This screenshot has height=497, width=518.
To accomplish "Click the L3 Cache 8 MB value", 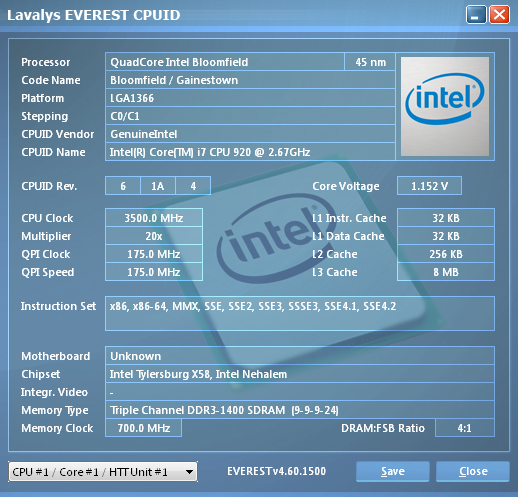I will click(x=446, y=272).
